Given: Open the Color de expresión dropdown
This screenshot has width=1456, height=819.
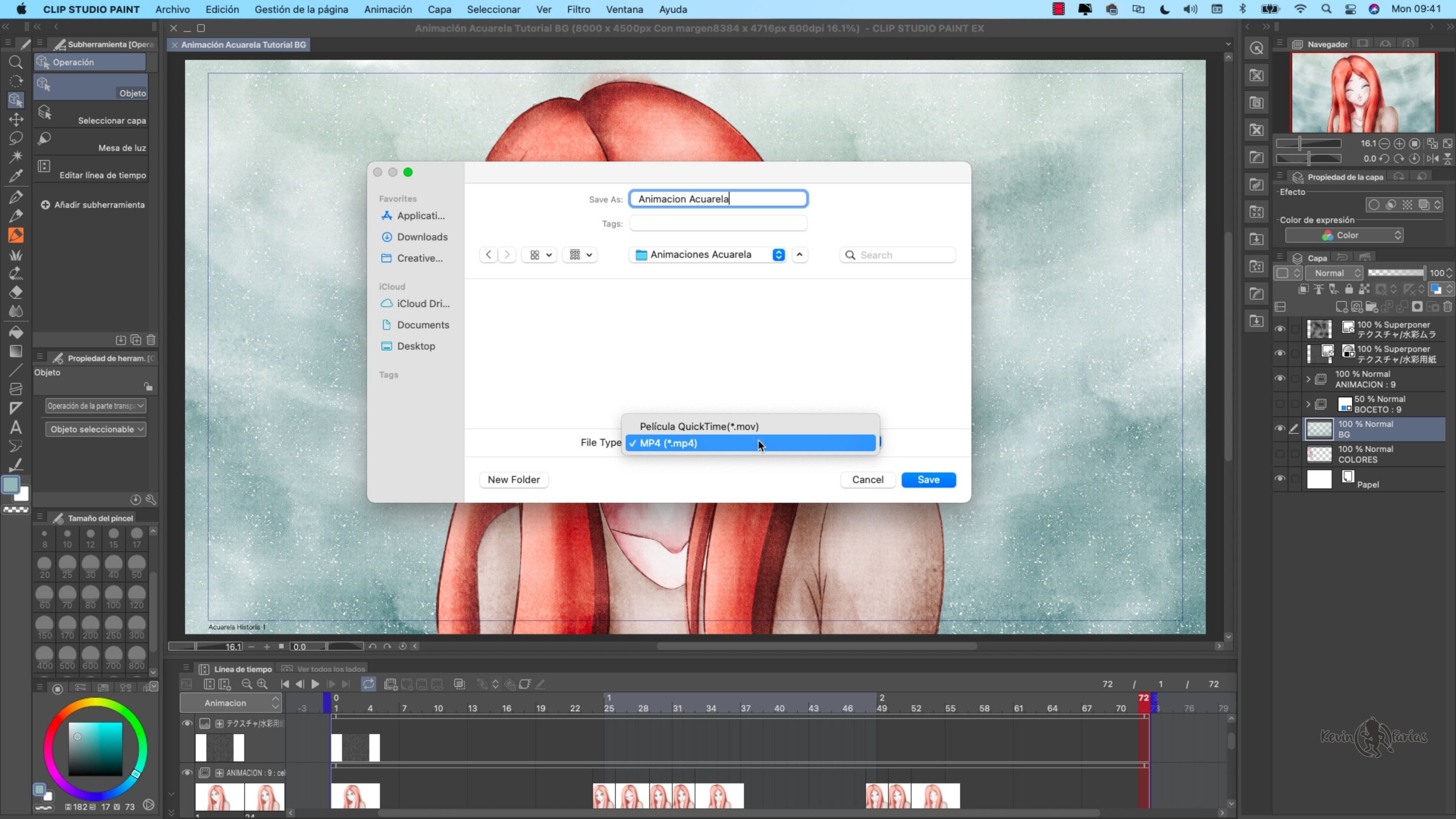Looking at the screenshot, I should [x=1344, y=236].
